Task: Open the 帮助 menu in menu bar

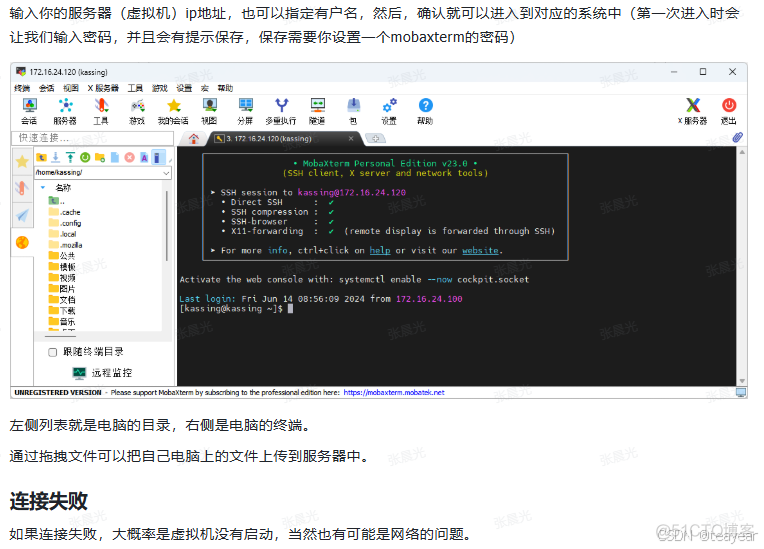Action: (225, 88)
